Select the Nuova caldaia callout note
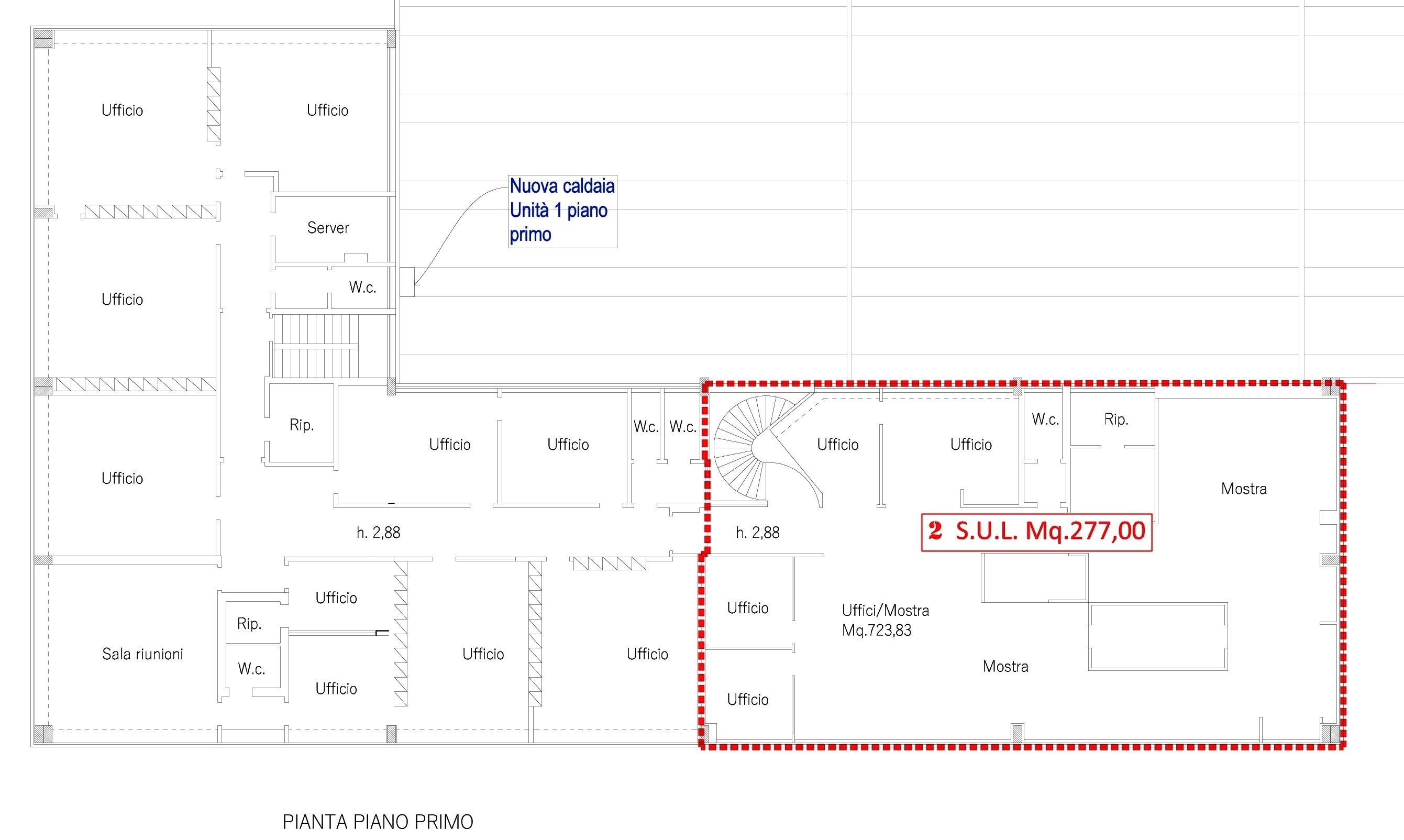Screen dimensions: 1404x840 click(562, 211)
